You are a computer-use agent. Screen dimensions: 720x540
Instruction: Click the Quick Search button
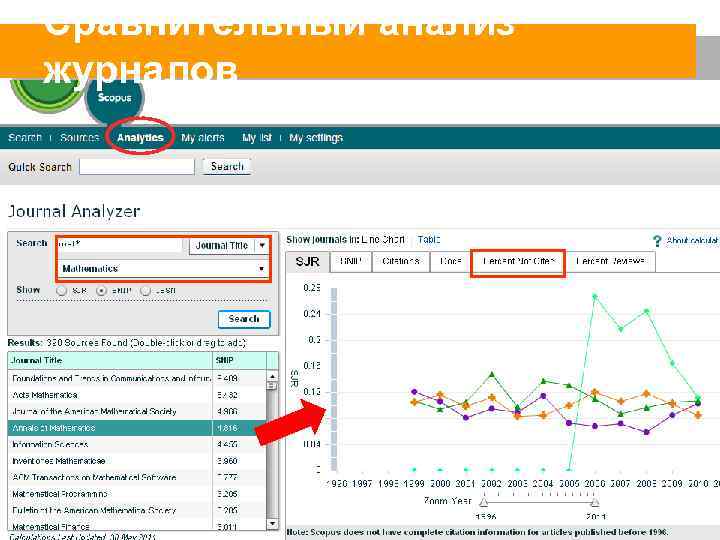227,166
